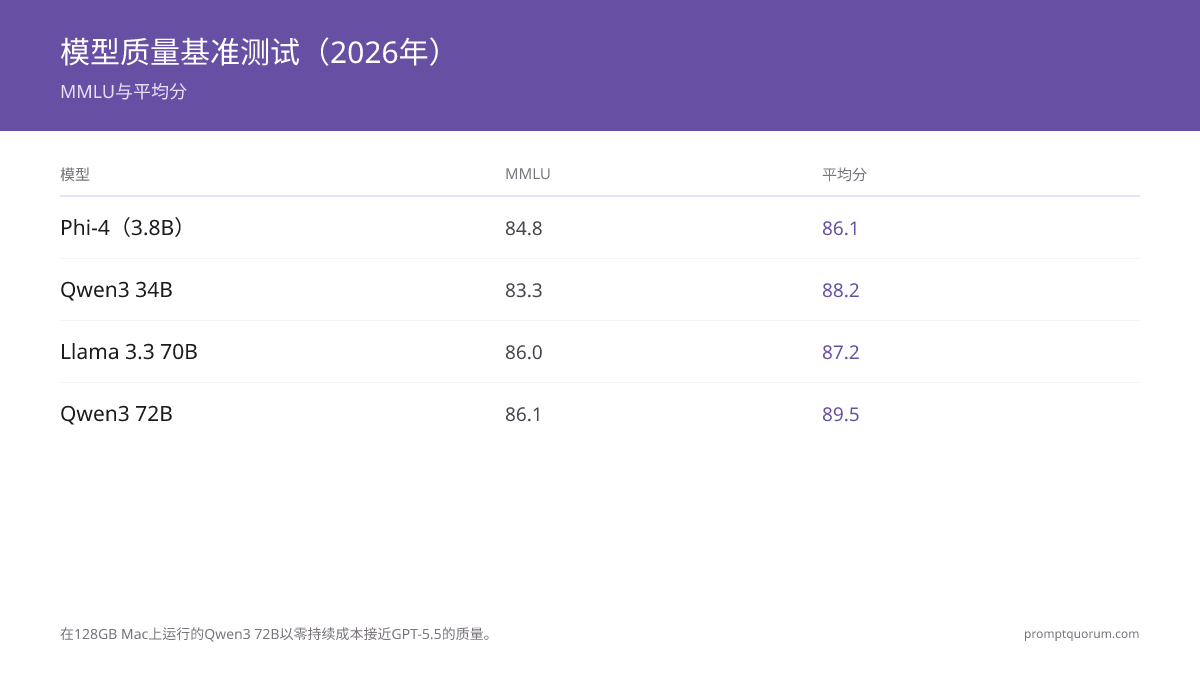Click the MMLU value 83.3
Viewport: 1200px width, 675px height.
click(x=524, y=290)
